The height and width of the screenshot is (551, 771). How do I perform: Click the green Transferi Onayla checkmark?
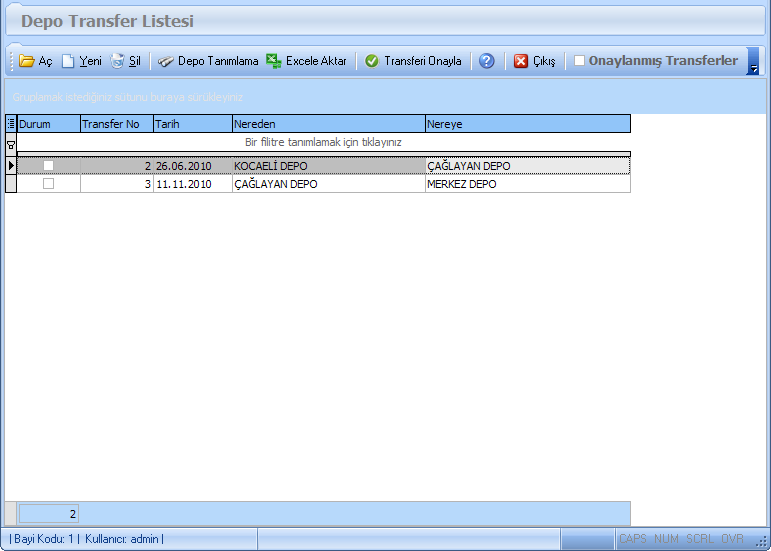point(372,61)
